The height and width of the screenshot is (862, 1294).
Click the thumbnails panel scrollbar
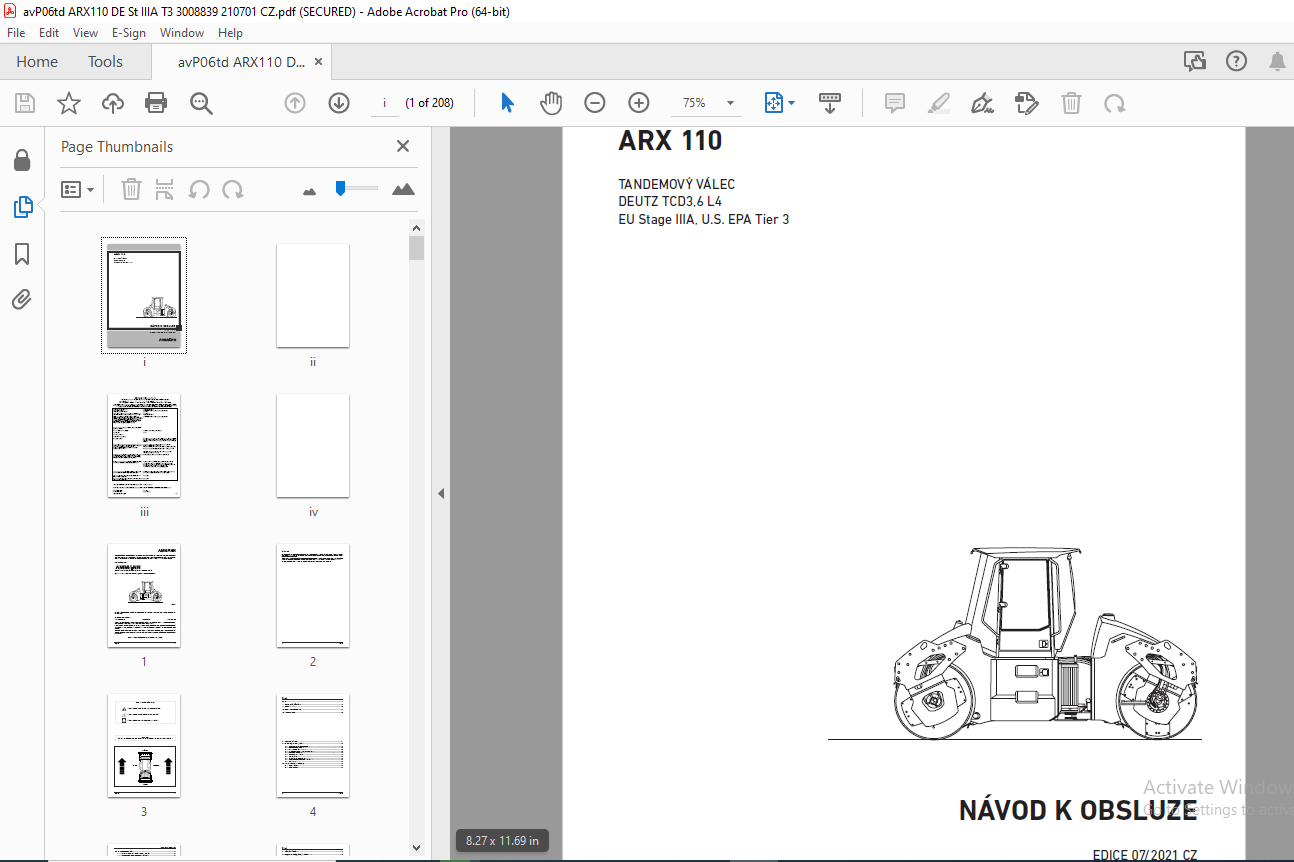(x=417, y=247)
